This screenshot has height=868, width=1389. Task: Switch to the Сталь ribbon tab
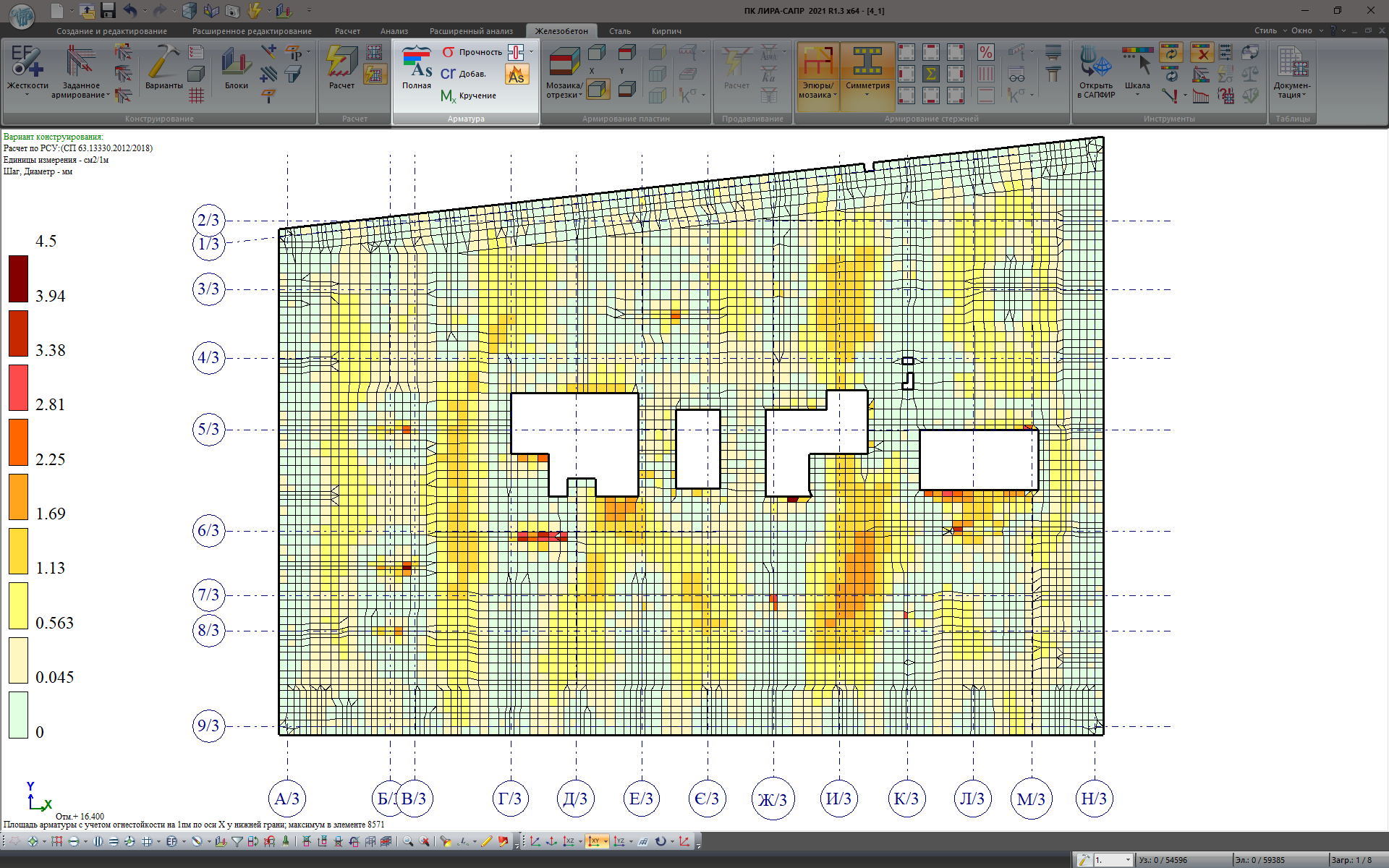point(619,31)
